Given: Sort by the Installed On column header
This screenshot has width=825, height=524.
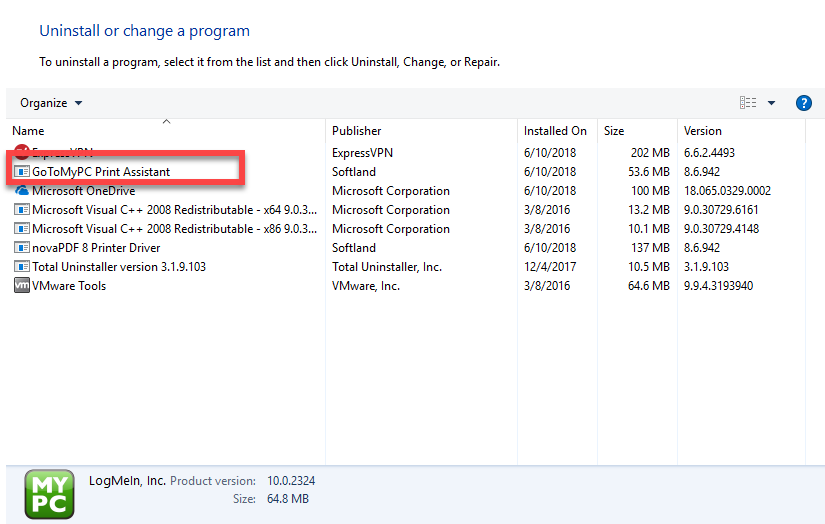Looking at the screenshot, I should [x=555, y=130].
